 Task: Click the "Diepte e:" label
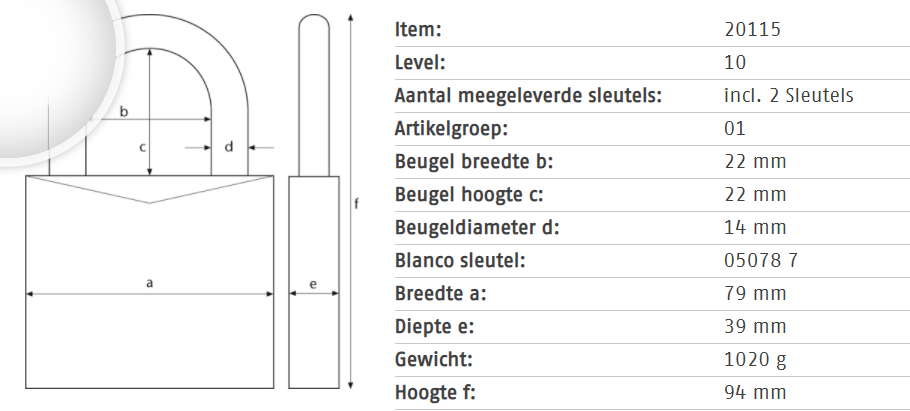[435, 326]
